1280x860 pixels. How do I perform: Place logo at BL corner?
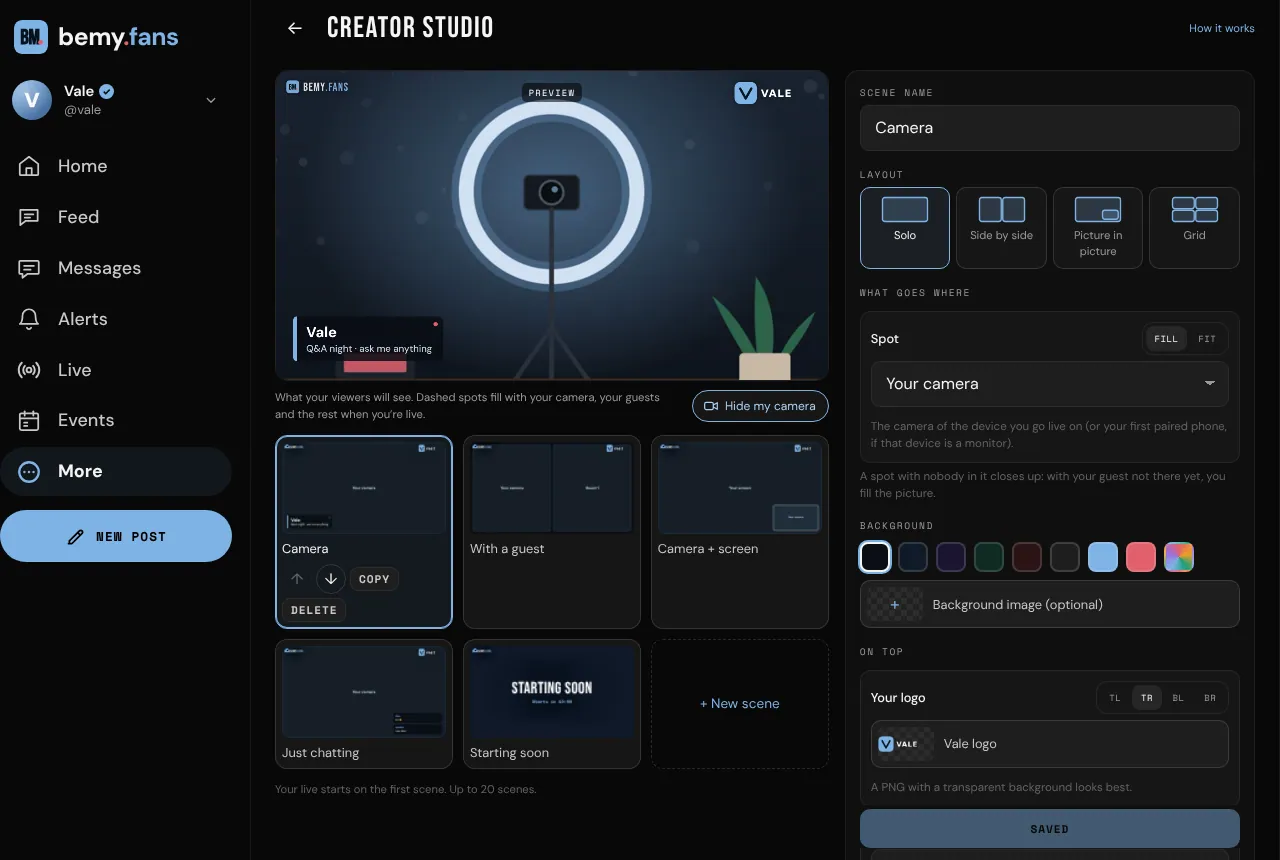tap(1178, 698)
